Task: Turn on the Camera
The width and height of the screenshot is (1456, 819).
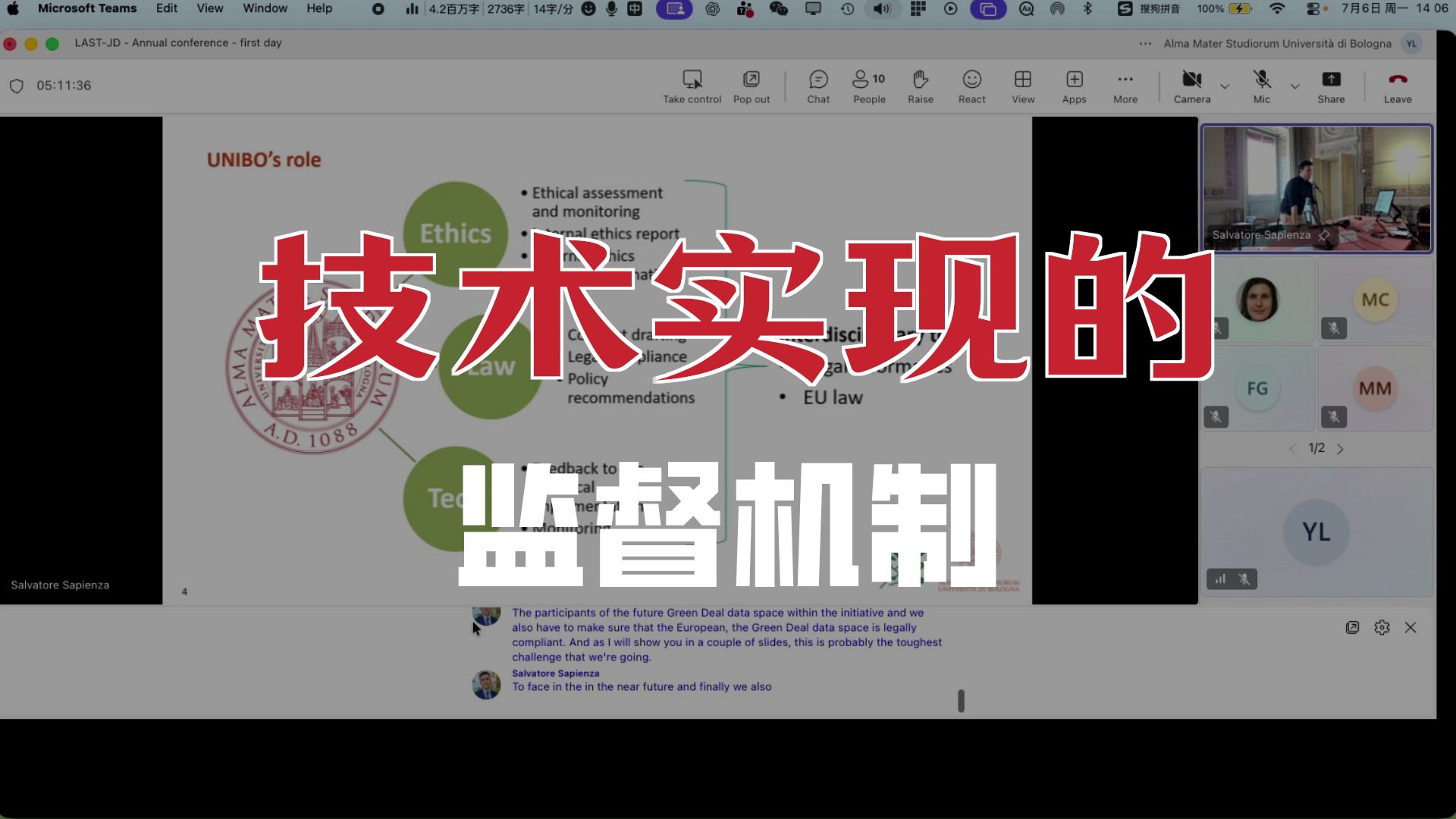Action: click(1192, 87)
